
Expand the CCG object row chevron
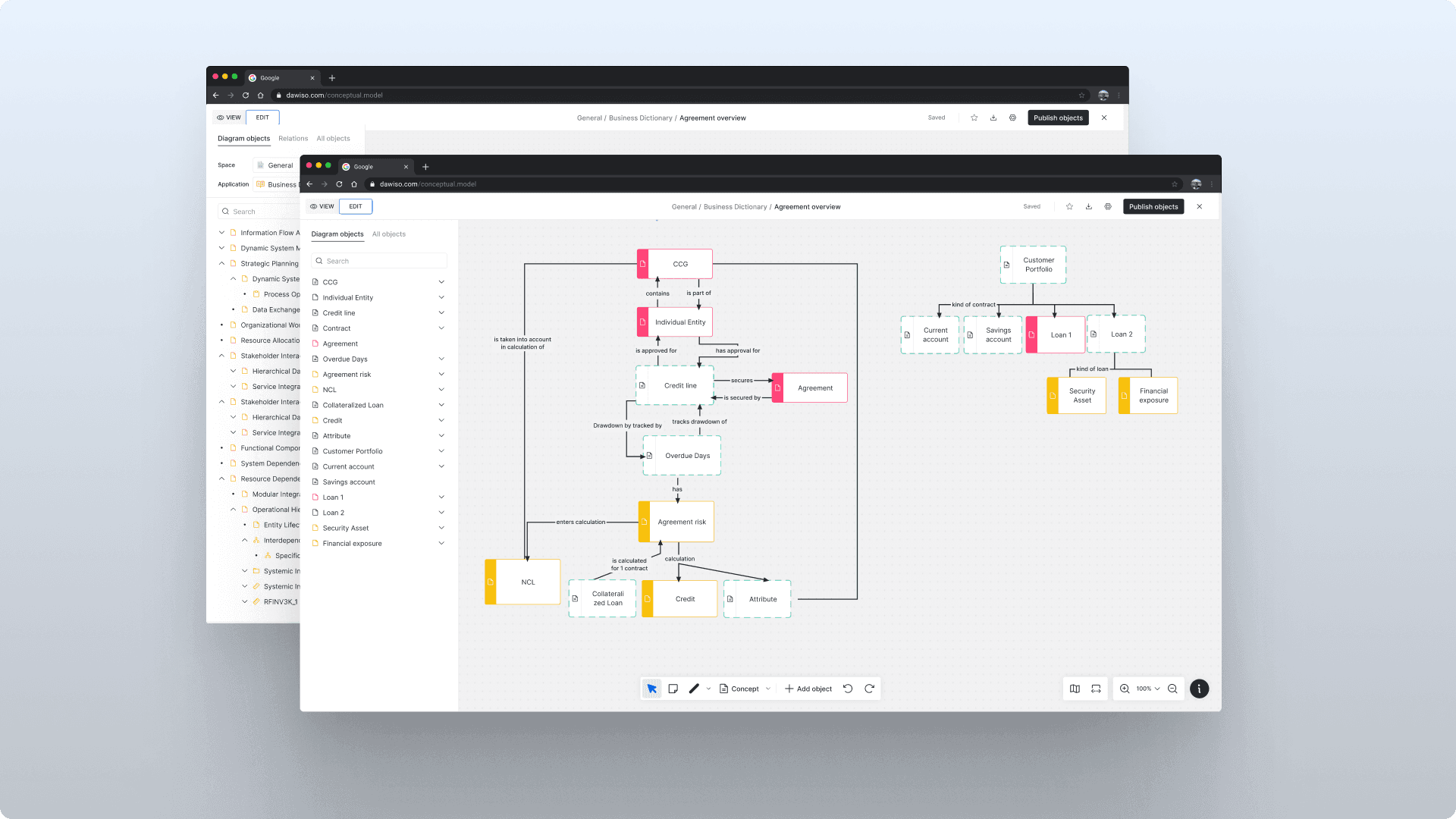(441, 282)
